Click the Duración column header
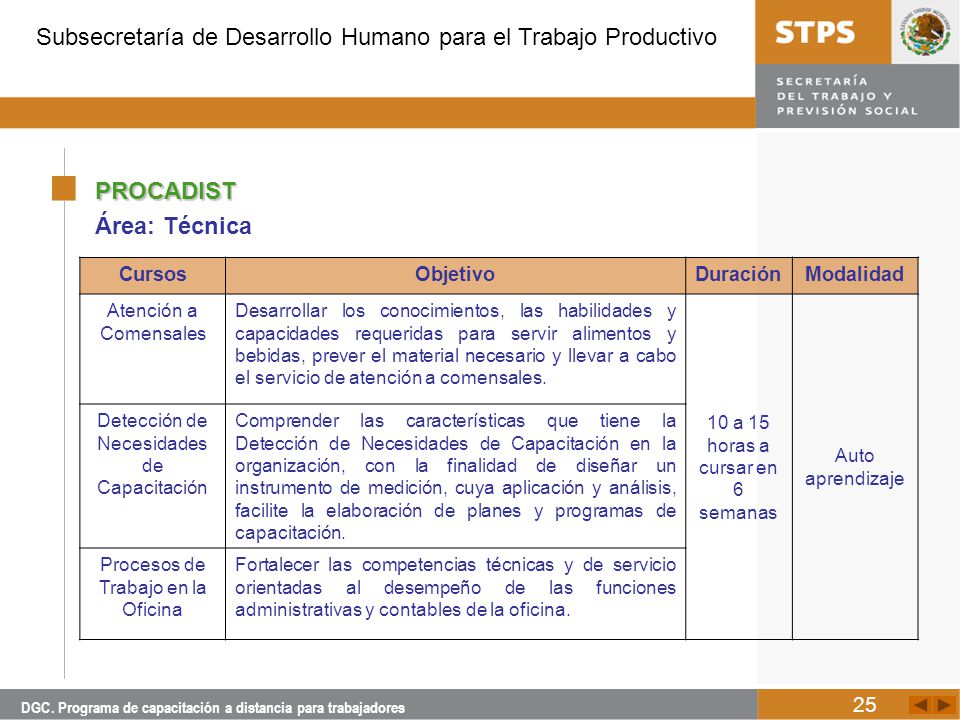This screenshot has height=720, width=960. [x=738, y=276]
